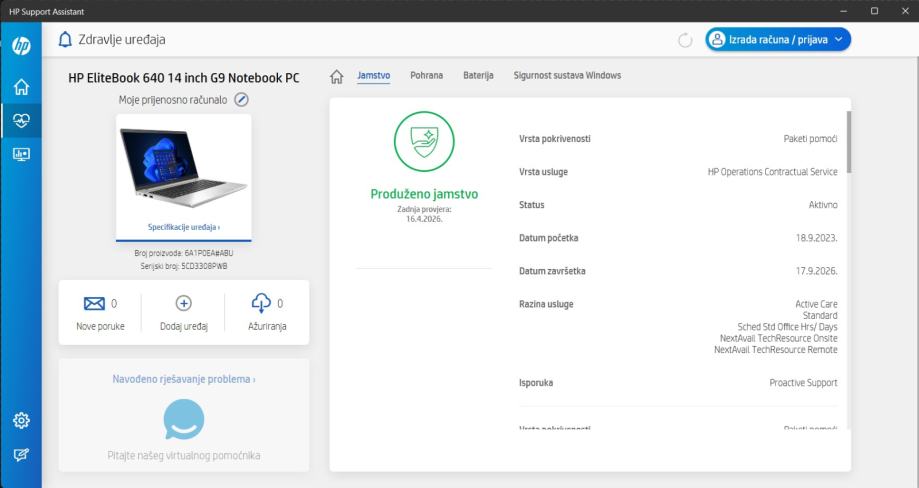Open Nove poruke envelope icon
The height and width of the screenshot is (488, 919).
point(93,303)
